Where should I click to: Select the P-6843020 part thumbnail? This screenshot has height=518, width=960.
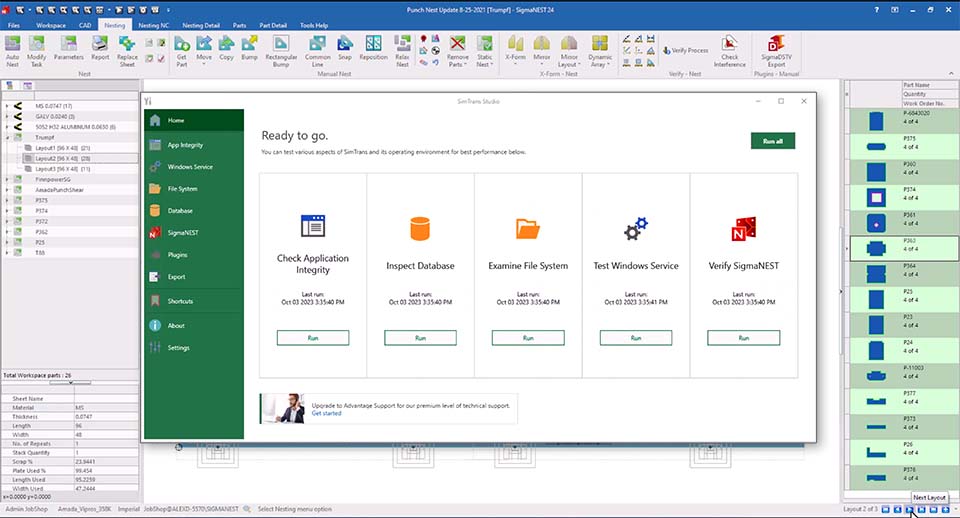pos(876,121)
